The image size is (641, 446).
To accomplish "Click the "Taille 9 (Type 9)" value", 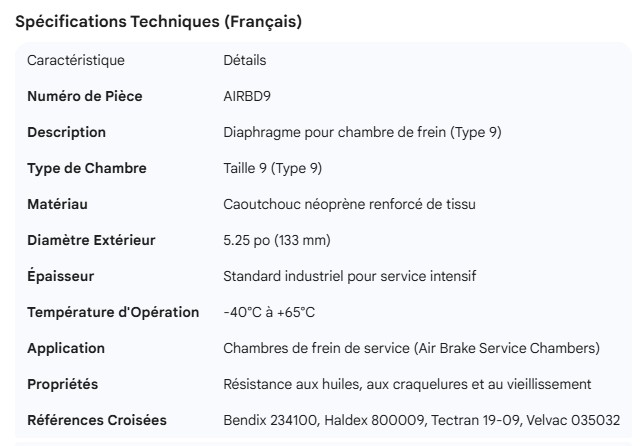I will 273,168.
